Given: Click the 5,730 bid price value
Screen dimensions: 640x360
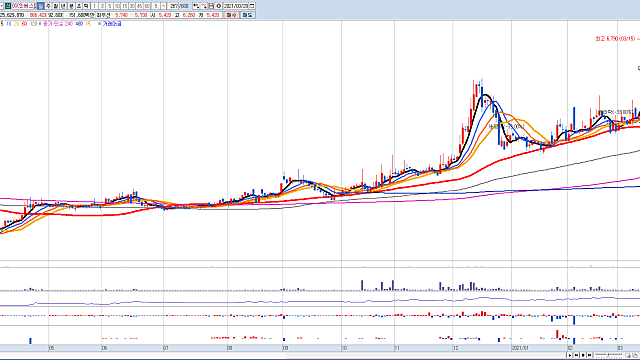Looking at the screenshot, I should [141, 15].
